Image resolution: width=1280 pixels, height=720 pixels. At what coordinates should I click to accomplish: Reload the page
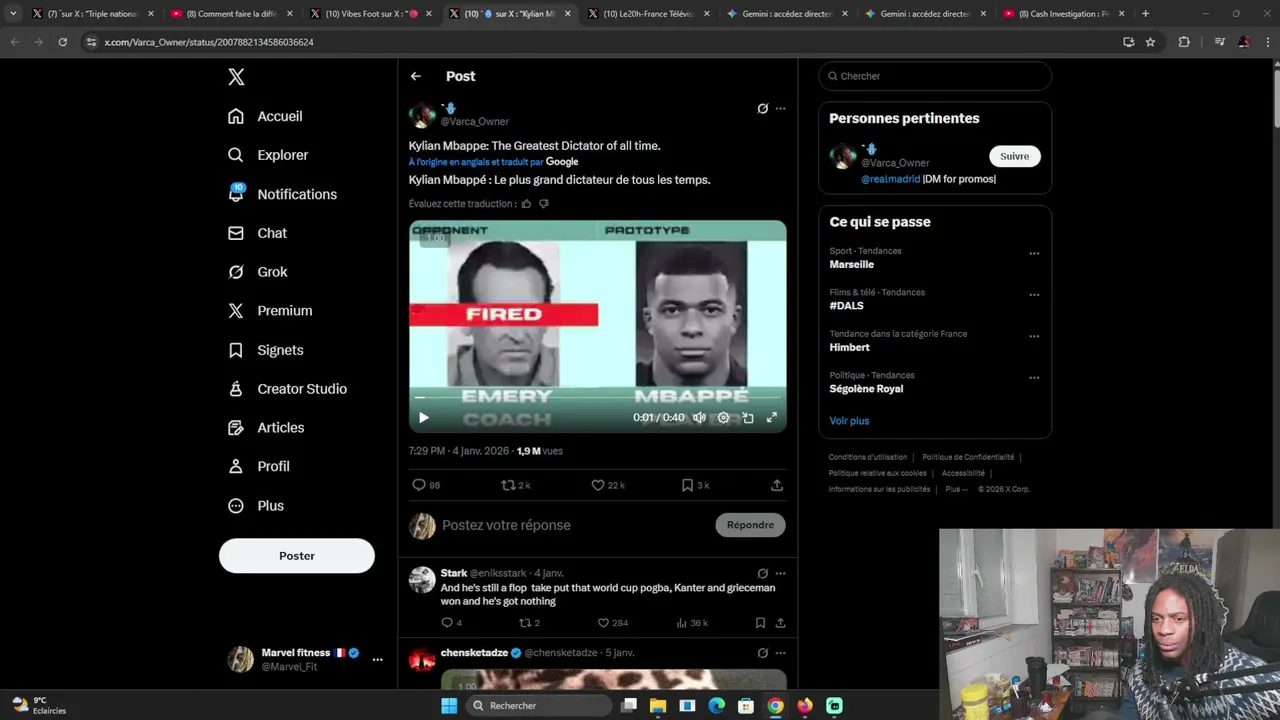(62, 42)
